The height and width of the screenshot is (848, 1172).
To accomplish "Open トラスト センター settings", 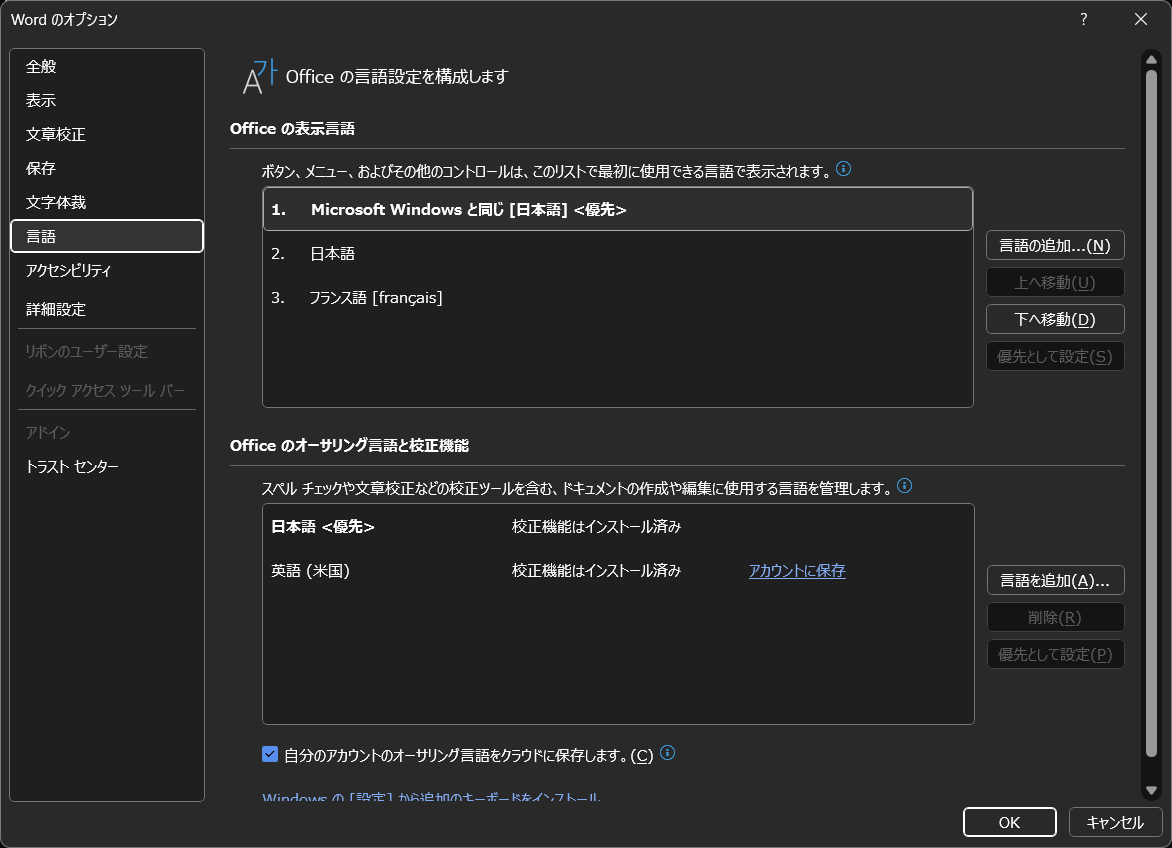I will (107, 466).
